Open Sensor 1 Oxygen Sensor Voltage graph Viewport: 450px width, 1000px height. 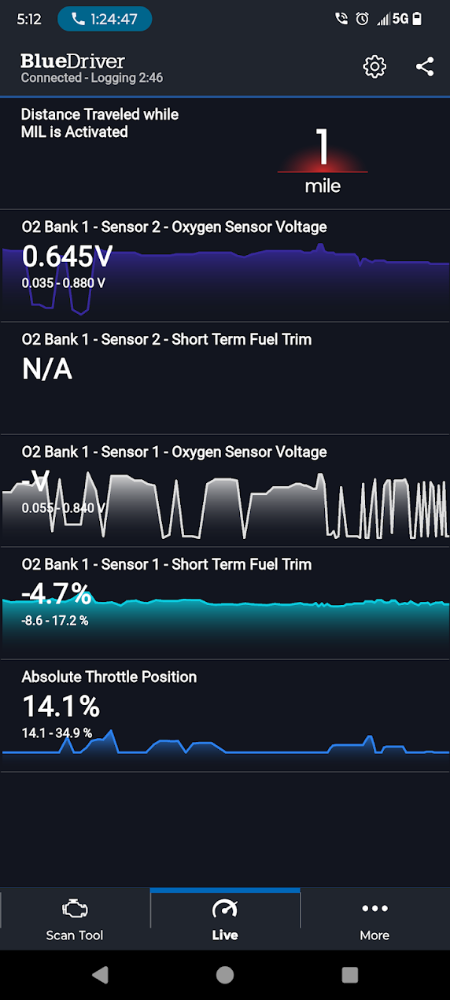225,490
